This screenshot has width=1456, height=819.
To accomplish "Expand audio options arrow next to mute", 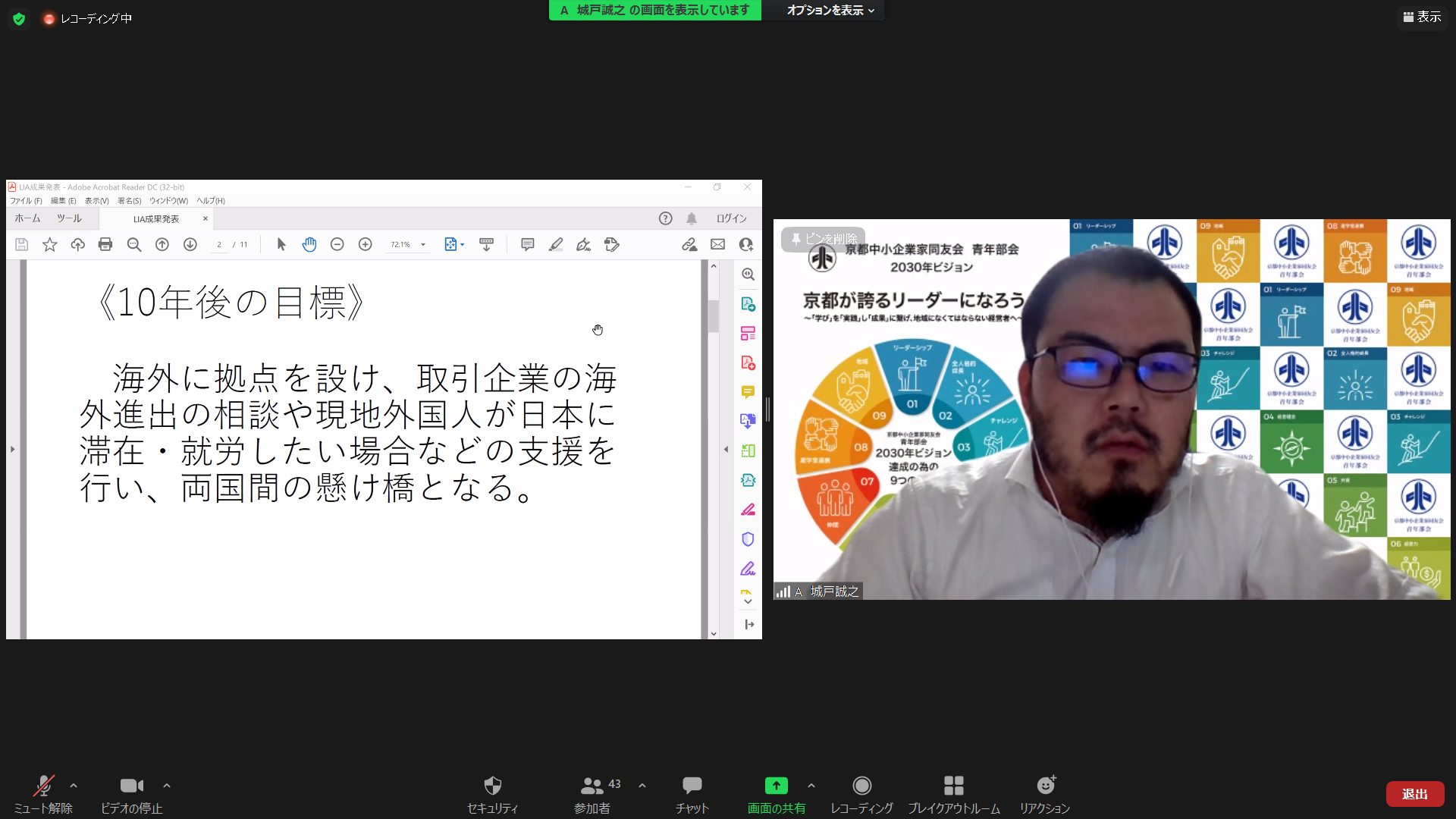I will pyautogui.click(x=74, y=786).
